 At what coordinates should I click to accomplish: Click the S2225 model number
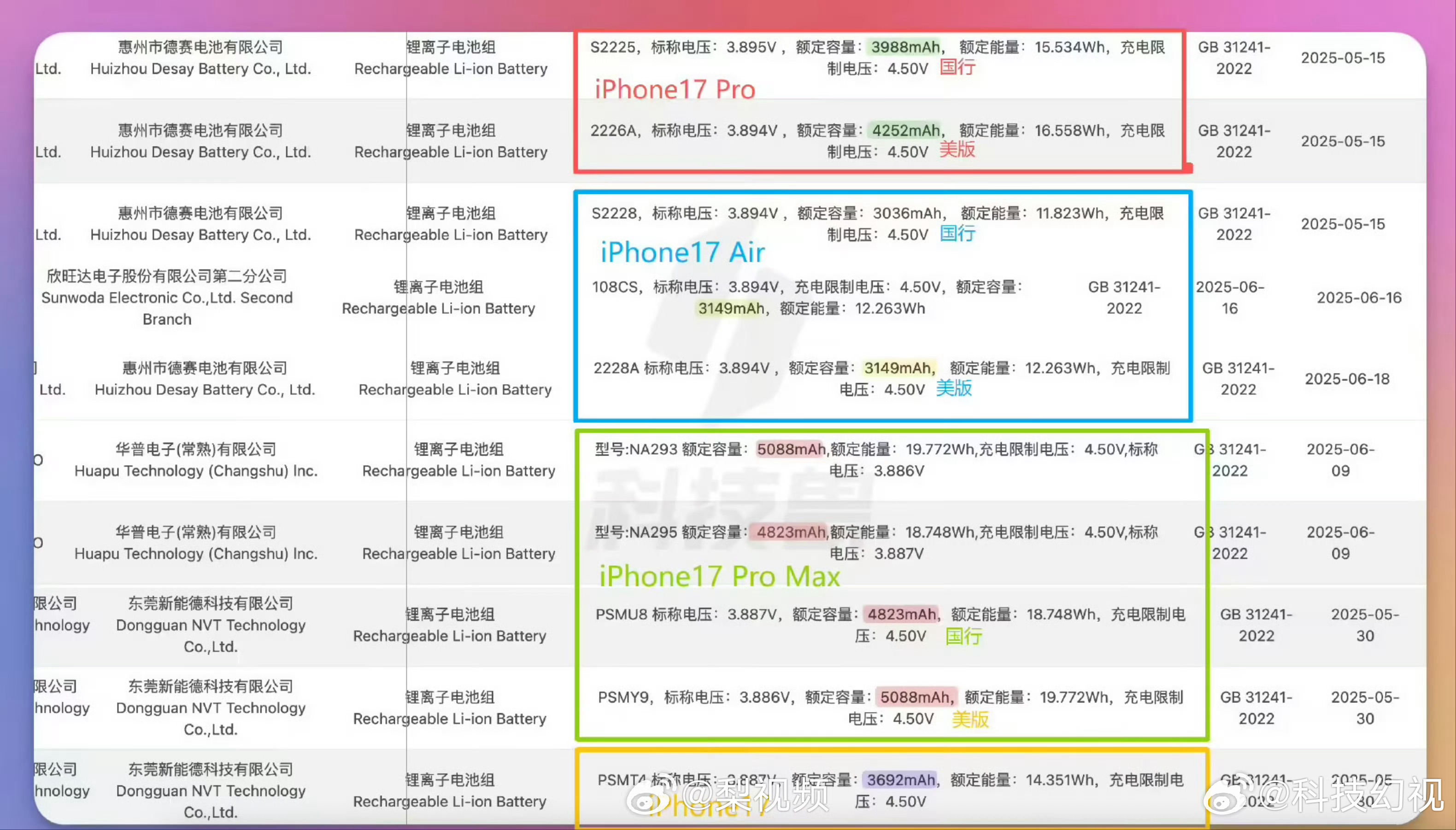pyautogui.click(x=612, y=47)
